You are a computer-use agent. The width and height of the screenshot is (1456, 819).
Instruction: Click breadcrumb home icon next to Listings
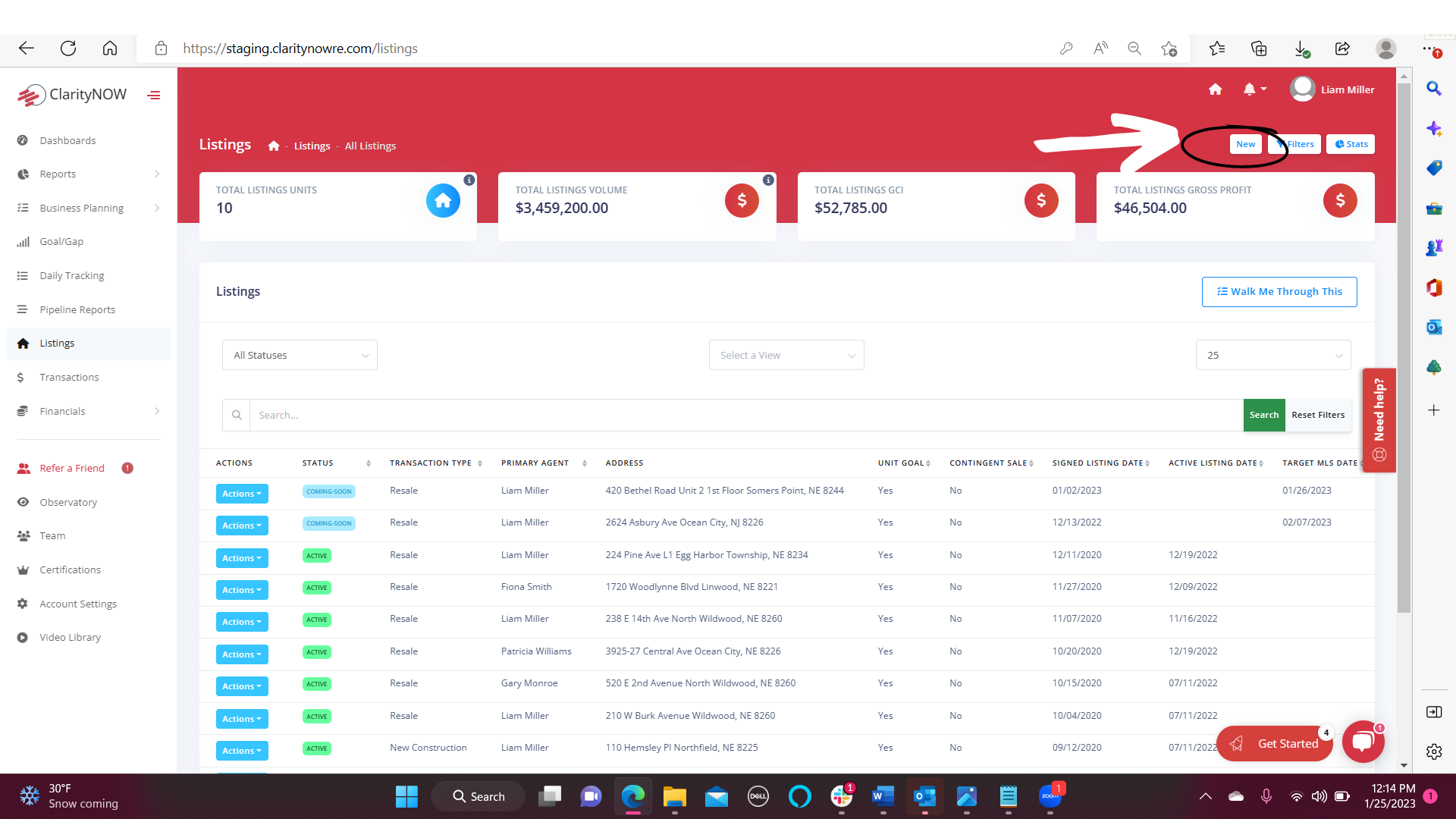pos(274,146)
